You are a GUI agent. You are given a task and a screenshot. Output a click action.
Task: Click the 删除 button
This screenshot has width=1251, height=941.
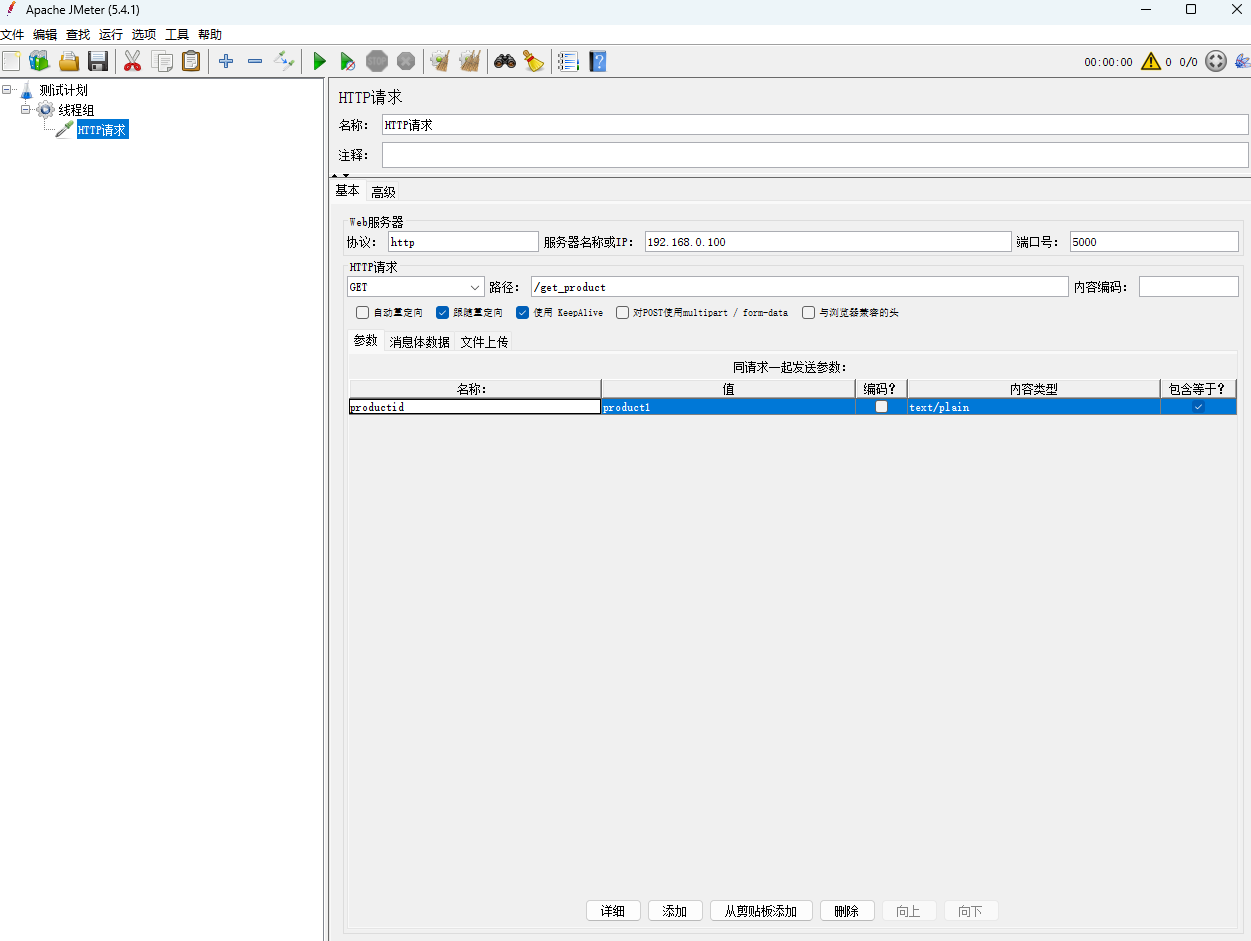(847, 911)
